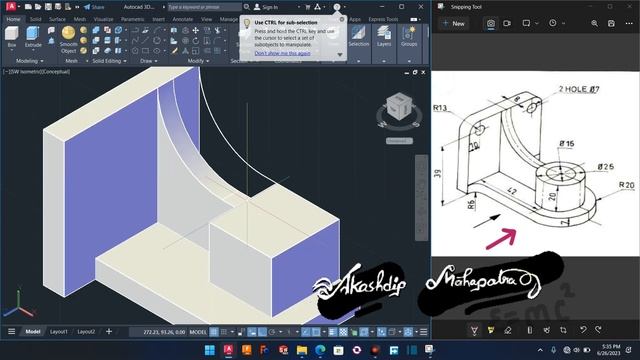Select the ballpoint pen in Snipping Tool
This screenshot has width=640, height=360.
[x=474, y=330]
